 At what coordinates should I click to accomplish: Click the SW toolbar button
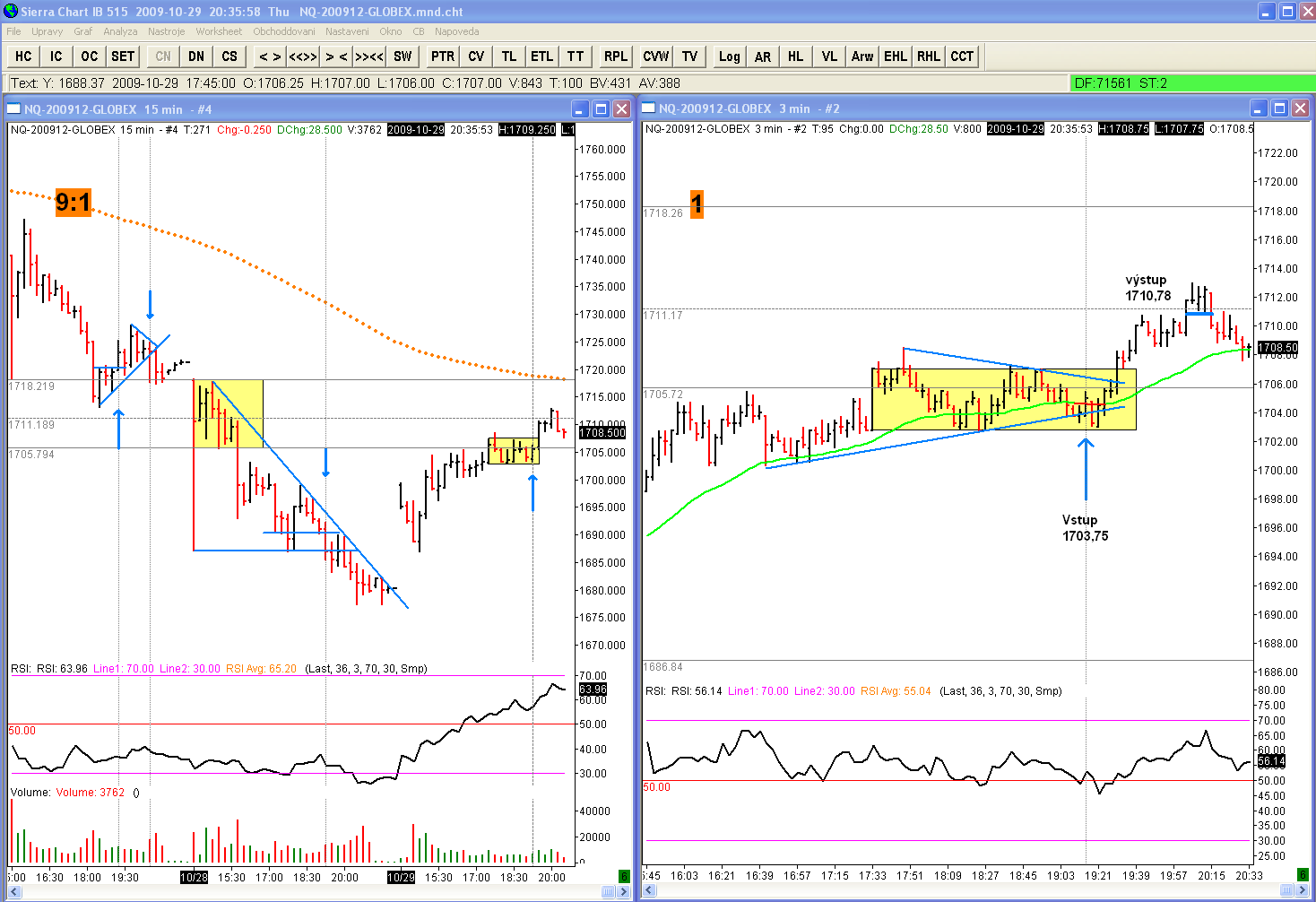click(403, 56)
